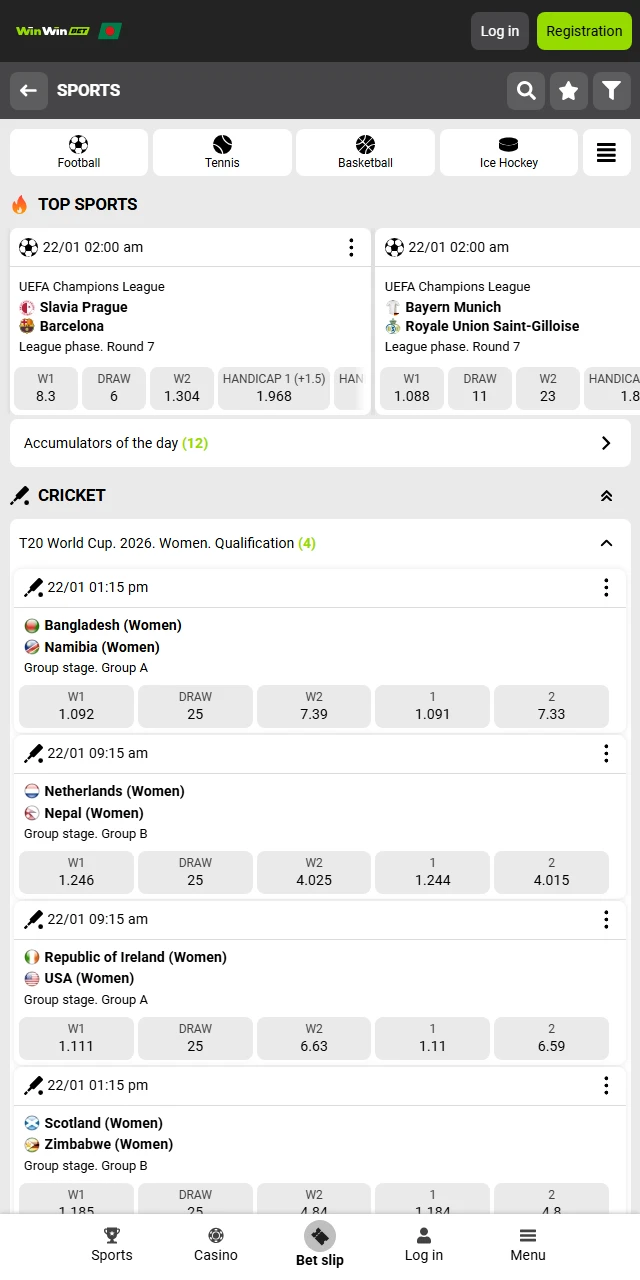Screen dimensions: 640x1280
Task: Select the Ice Hockey sport icon
Action: click(x=508, y=152)
